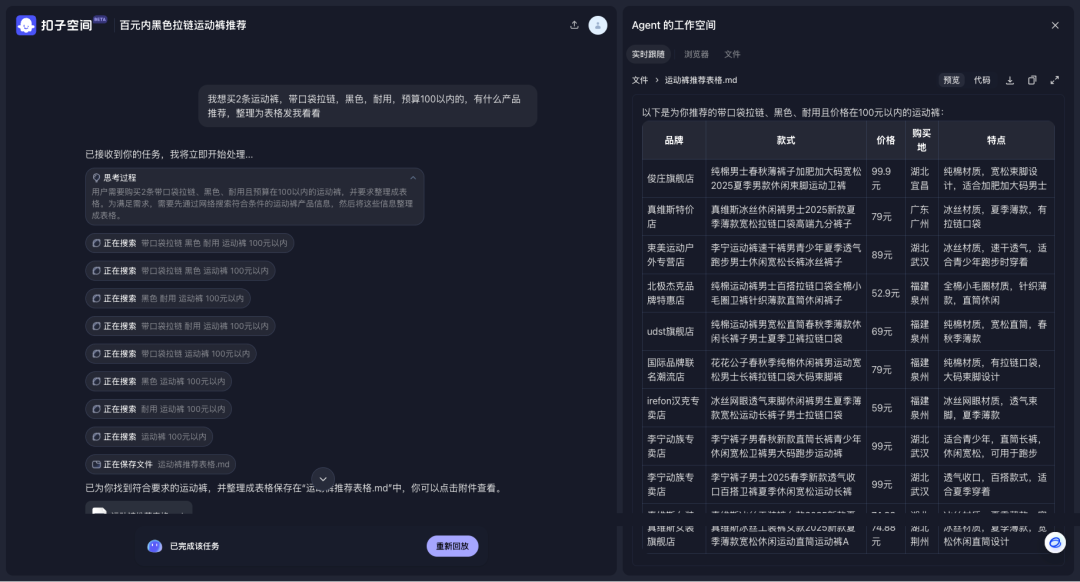Click the scroll-down chevron in the chat
The image size is (1080, 582).
pos(323,479)
